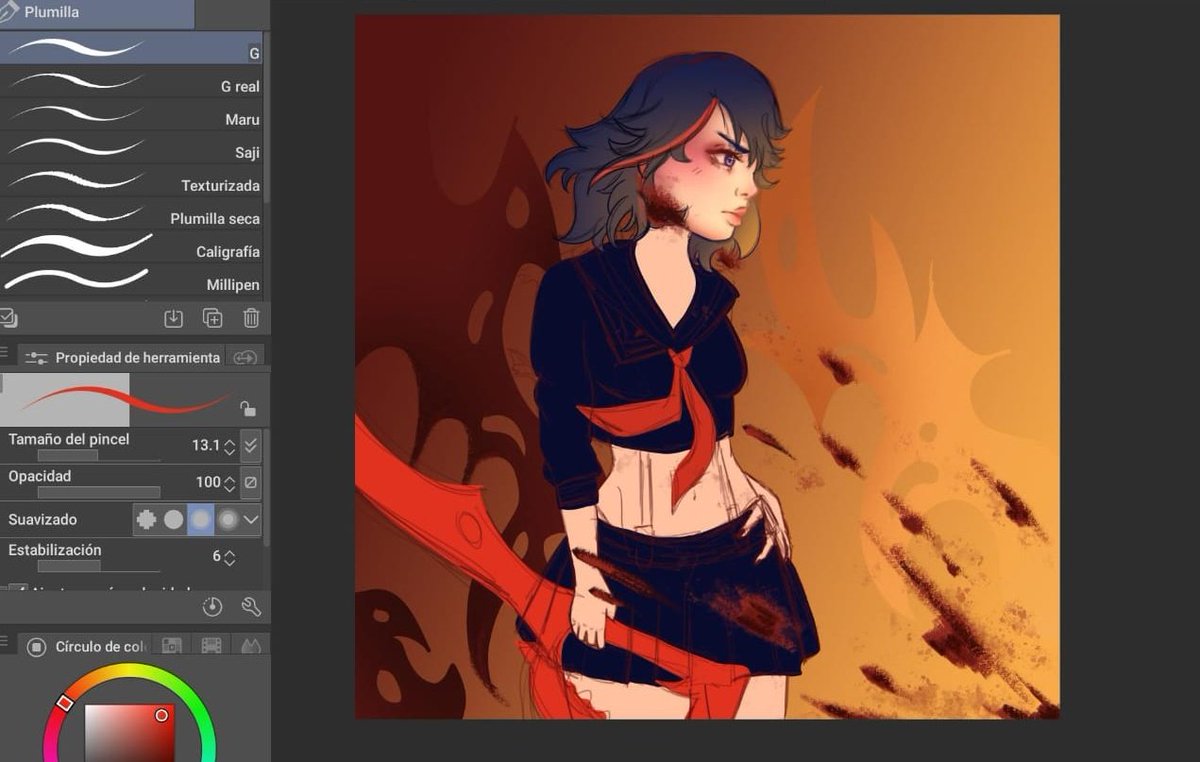Viewport: 1200px width, 762px height.
Task: Open opacity dynamics settings button
Action: point(251,483)
